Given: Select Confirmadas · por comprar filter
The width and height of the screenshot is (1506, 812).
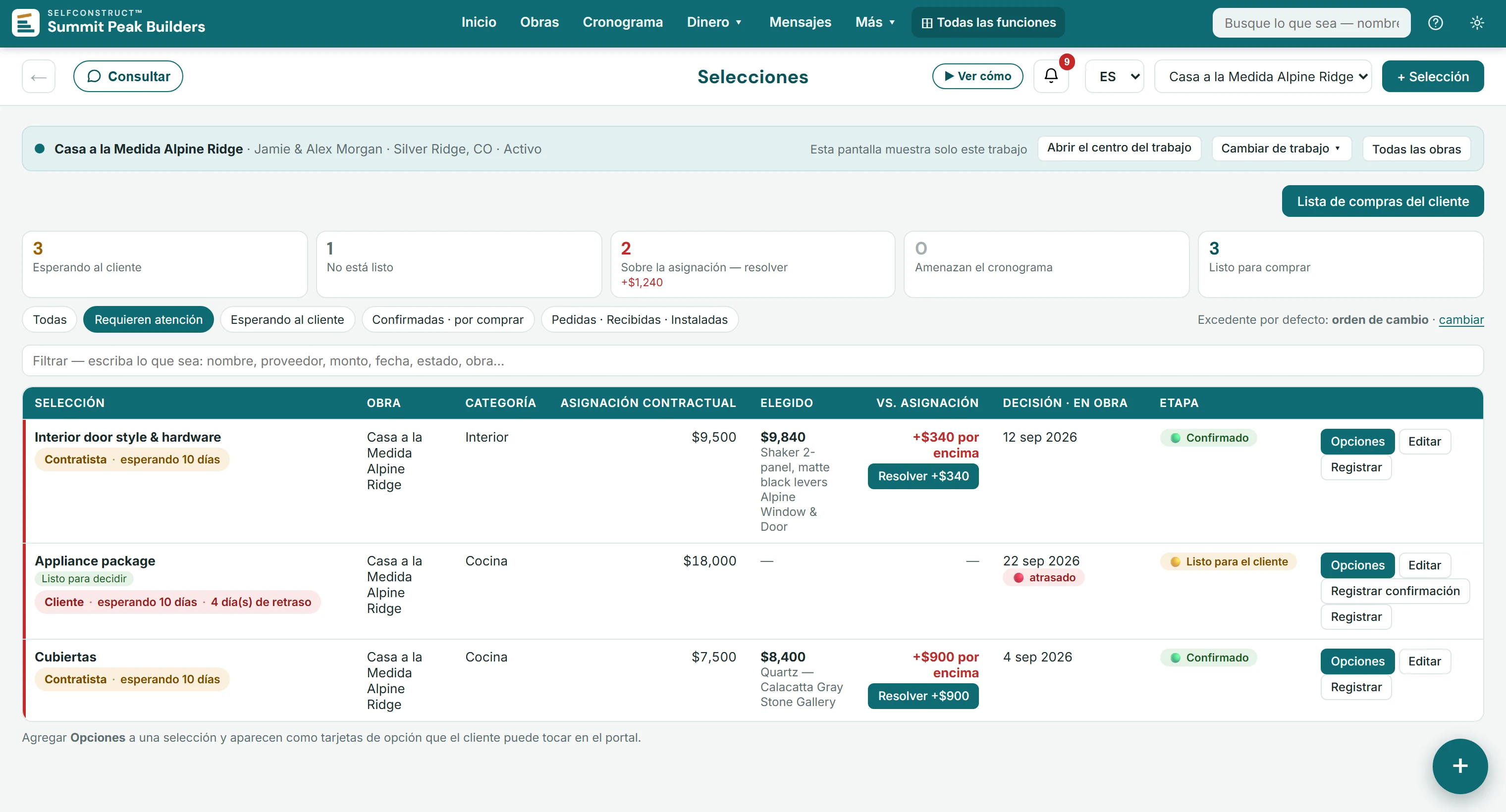Looking at the screenshot, I should point(448,319).
